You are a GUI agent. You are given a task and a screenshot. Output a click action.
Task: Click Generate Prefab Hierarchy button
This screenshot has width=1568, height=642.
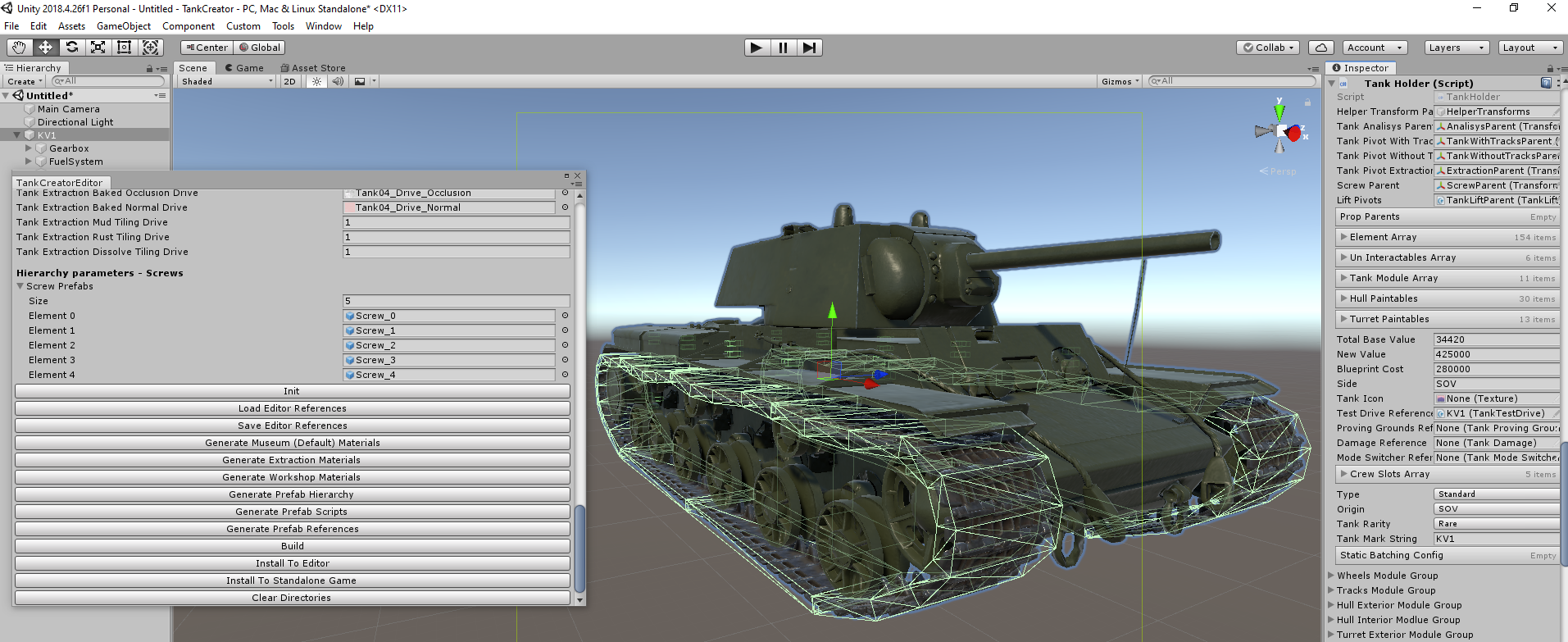(292, 494)
